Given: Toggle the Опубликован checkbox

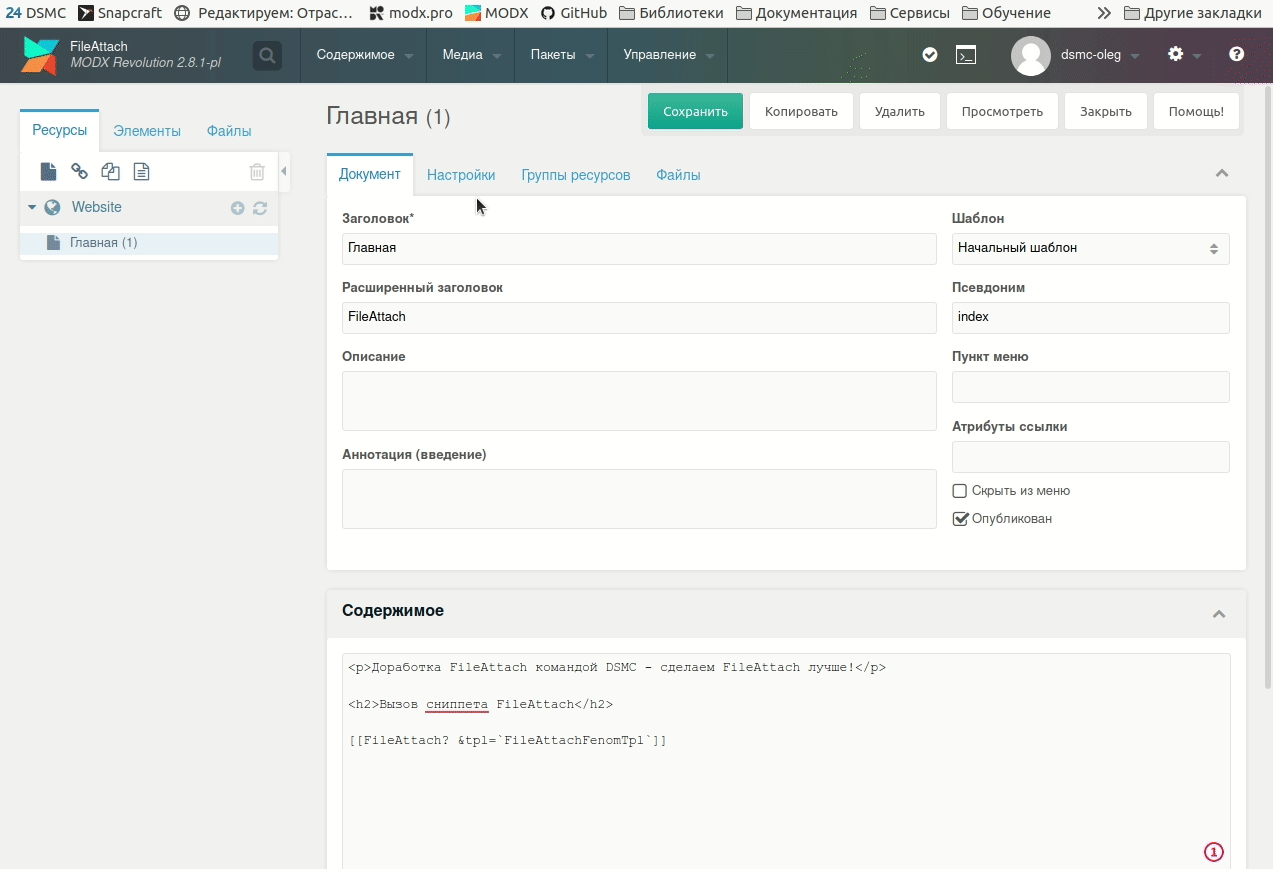Looking at the screenshot, I should click(x=960, y=519).
